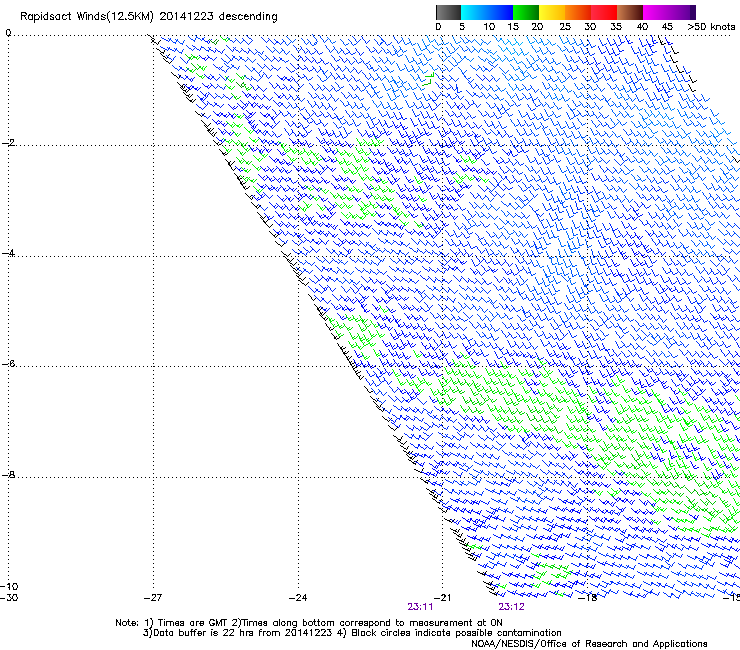Click the purple '23:11' time label
This screenshot has width=740, height=650.
coord(420,607)
